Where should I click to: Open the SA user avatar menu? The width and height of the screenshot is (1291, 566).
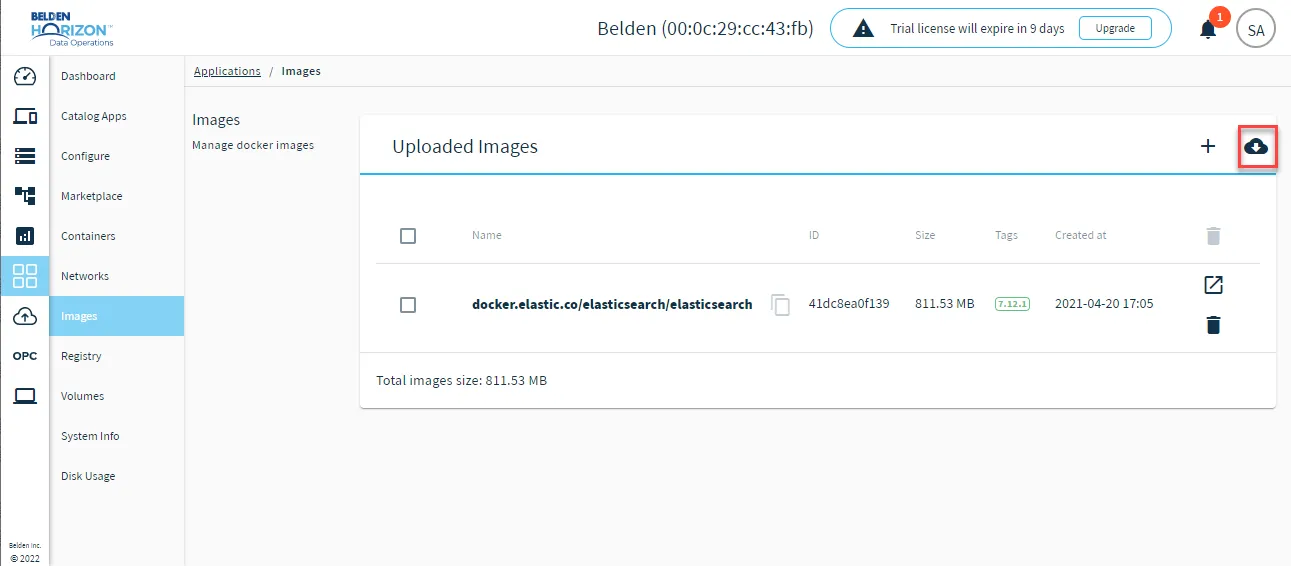tap(1256, 29)
